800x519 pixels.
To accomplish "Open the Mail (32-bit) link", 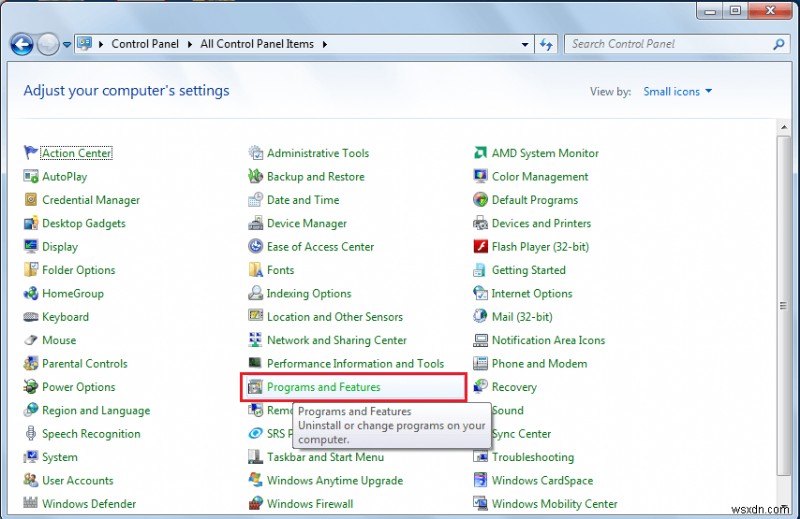I will point(522,317).
